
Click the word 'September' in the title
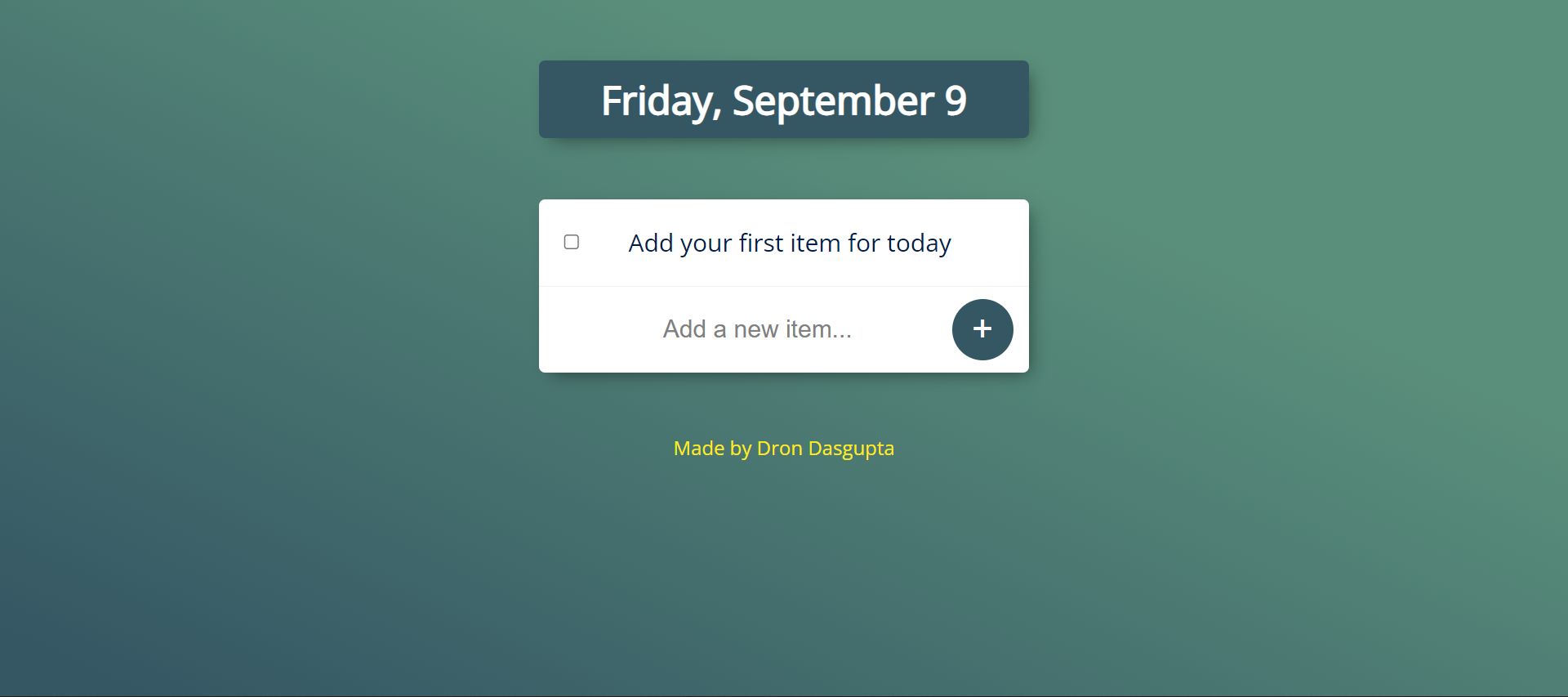point(833,101)
